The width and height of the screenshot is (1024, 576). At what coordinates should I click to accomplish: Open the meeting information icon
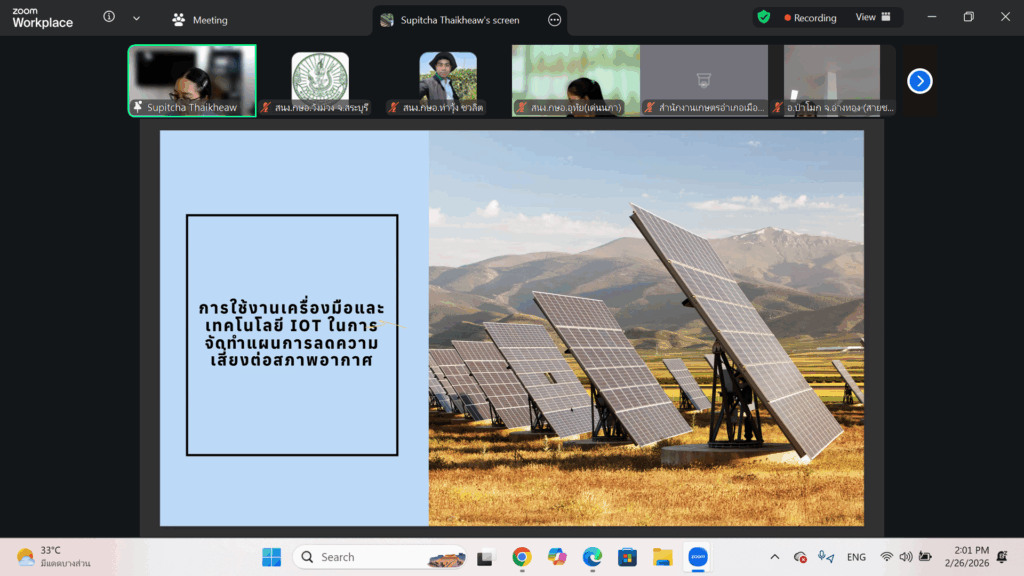point(109,18)
